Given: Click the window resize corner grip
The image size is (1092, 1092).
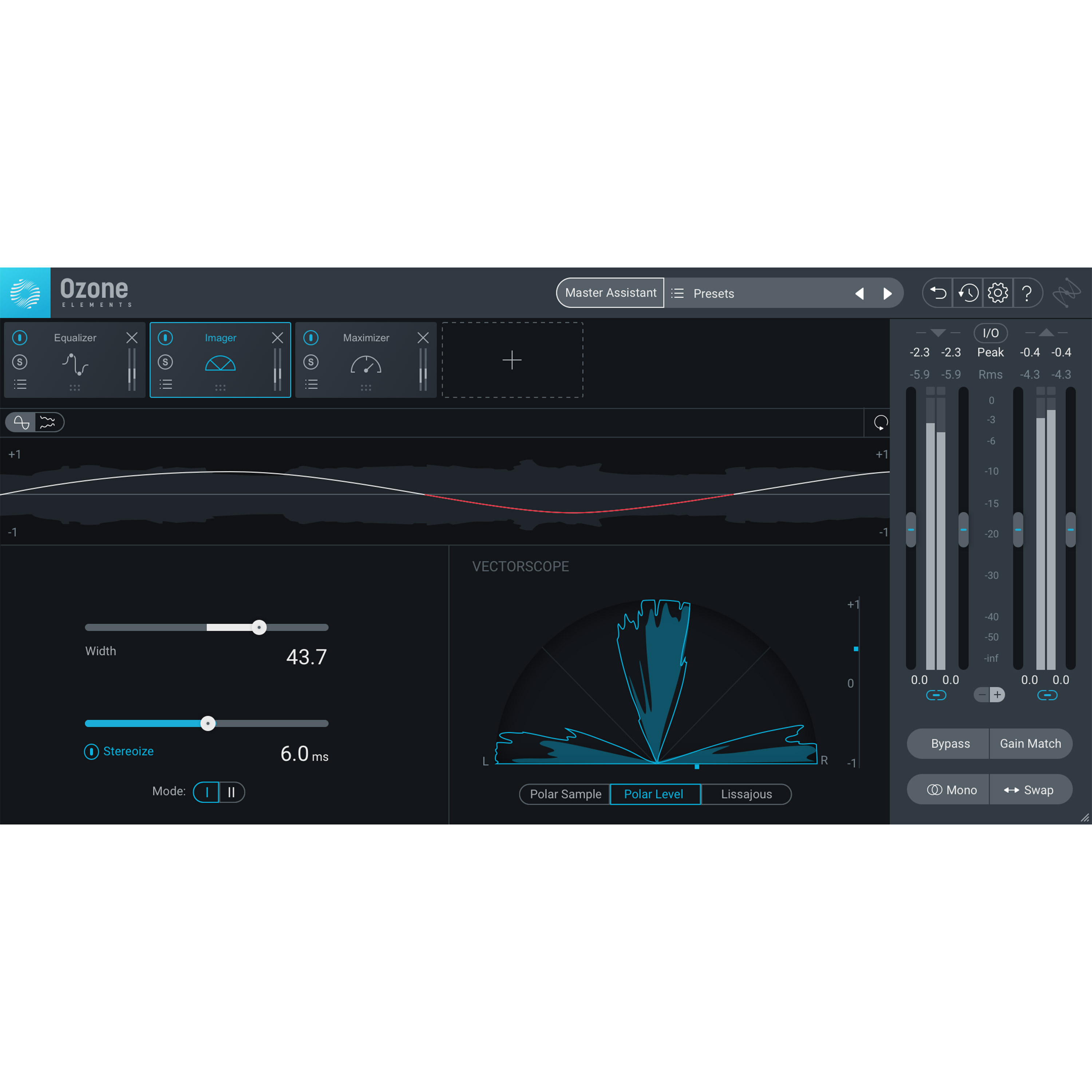Looking at the screenshot, I should point(1085,817).
